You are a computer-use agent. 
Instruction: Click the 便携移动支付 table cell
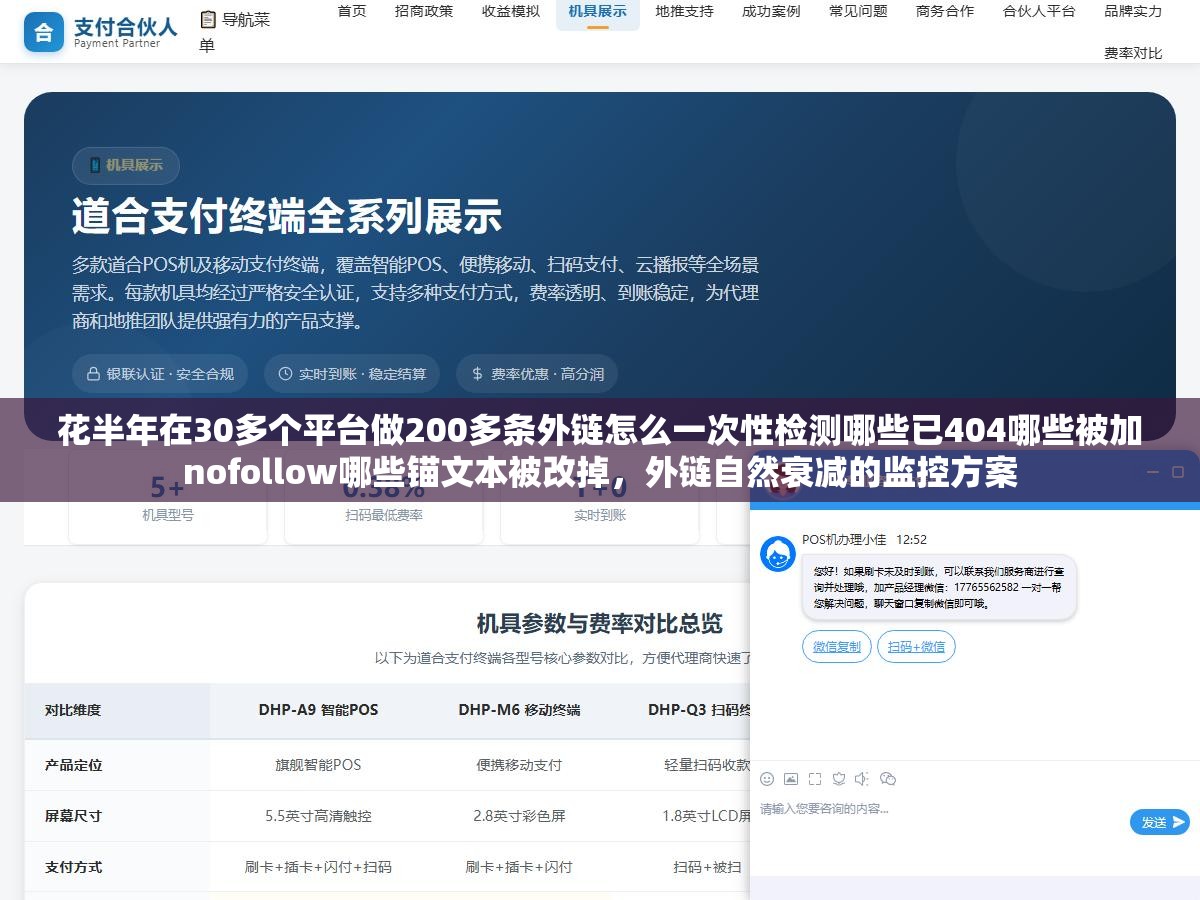coord(519,765)
